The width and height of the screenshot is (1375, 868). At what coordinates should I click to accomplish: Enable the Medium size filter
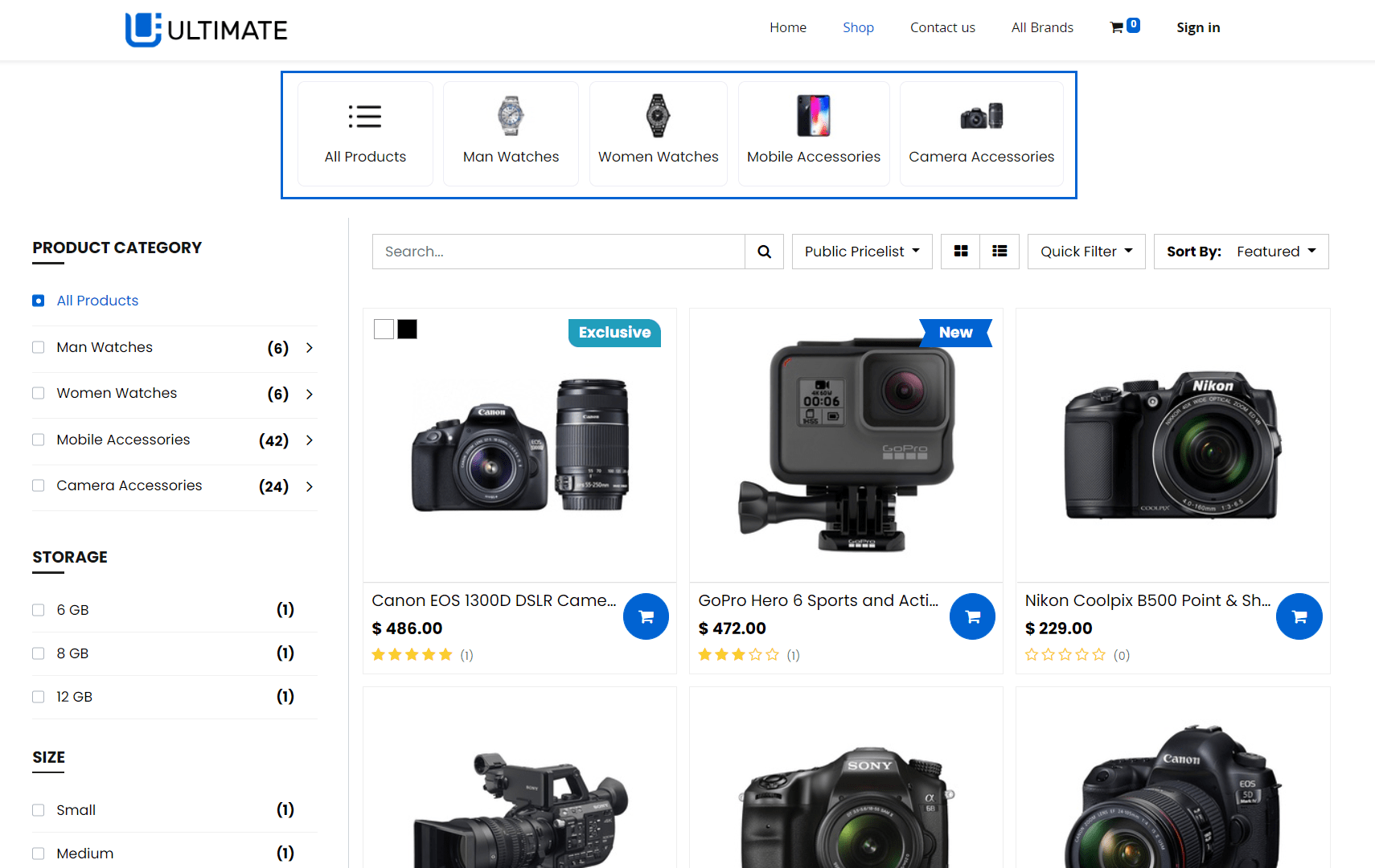pyautogui.click(x=38, y=854)
